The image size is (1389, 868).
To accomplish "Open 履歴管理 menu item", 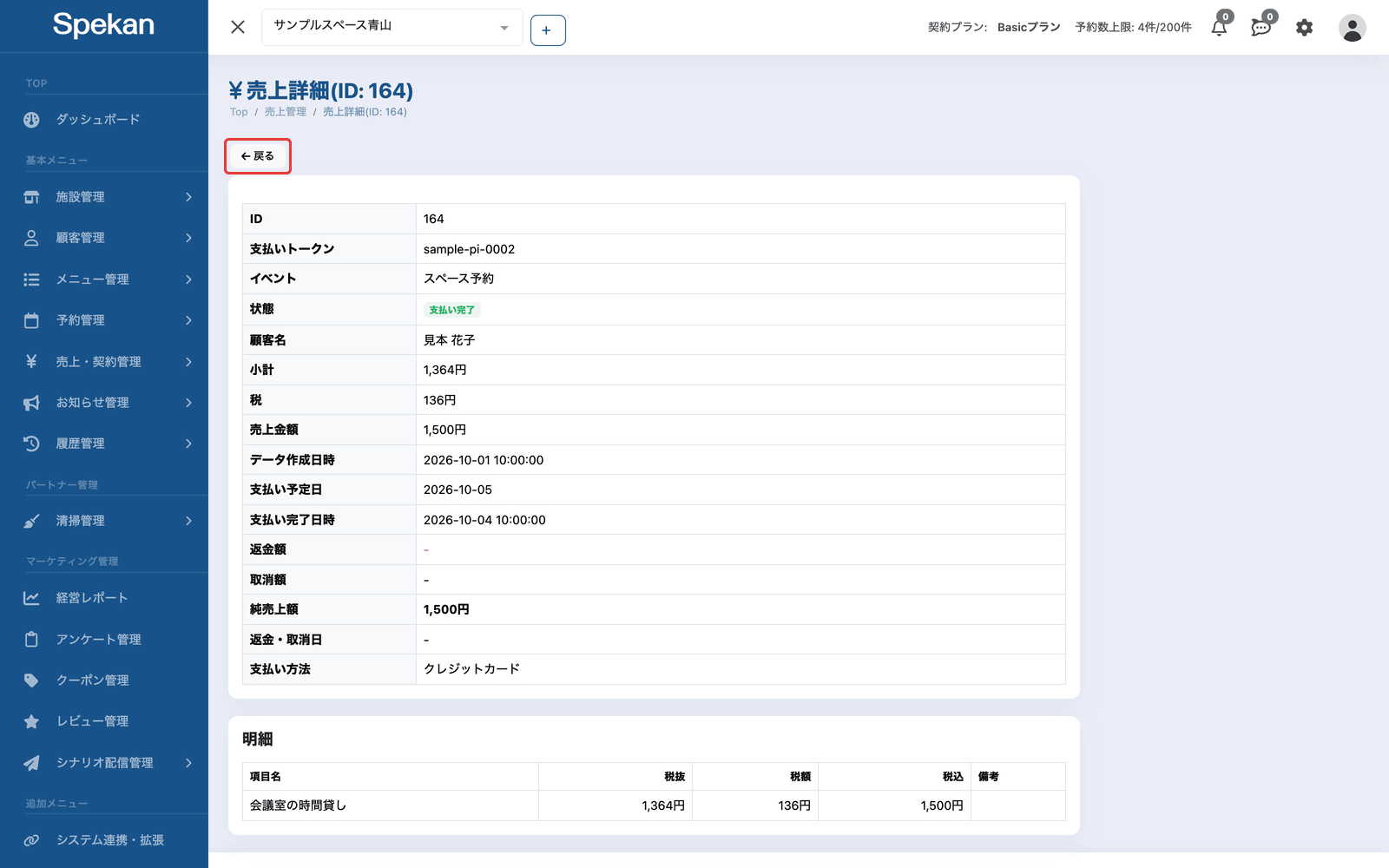I will point(81,444).
